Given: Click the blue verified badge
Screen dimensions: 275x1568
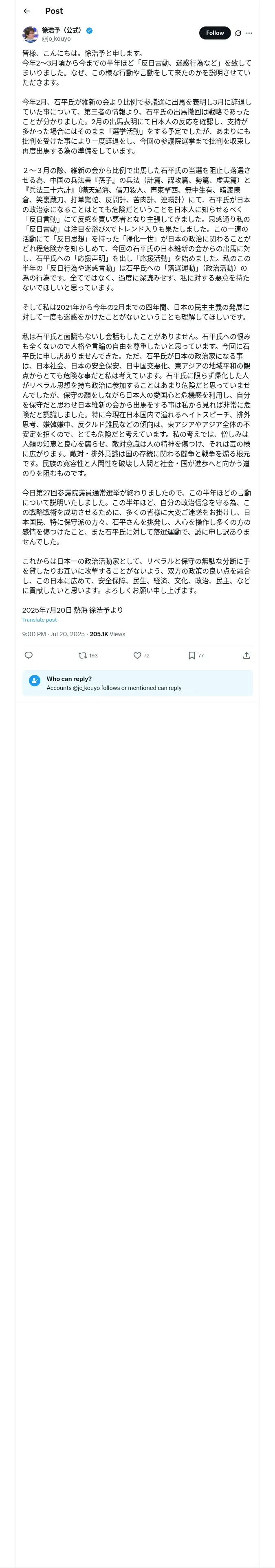Looking at the screenshot, I should (90, 30).
